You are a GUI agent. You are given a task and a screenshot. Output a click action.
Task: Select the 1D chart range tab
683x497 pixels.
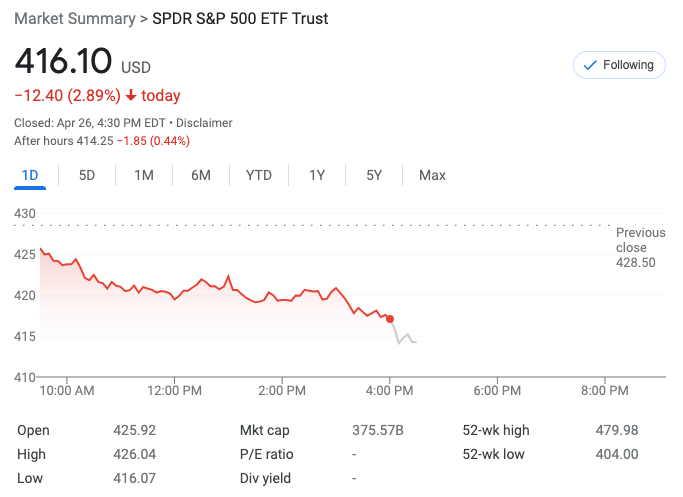pyautogui.click(x=30, y=175)
